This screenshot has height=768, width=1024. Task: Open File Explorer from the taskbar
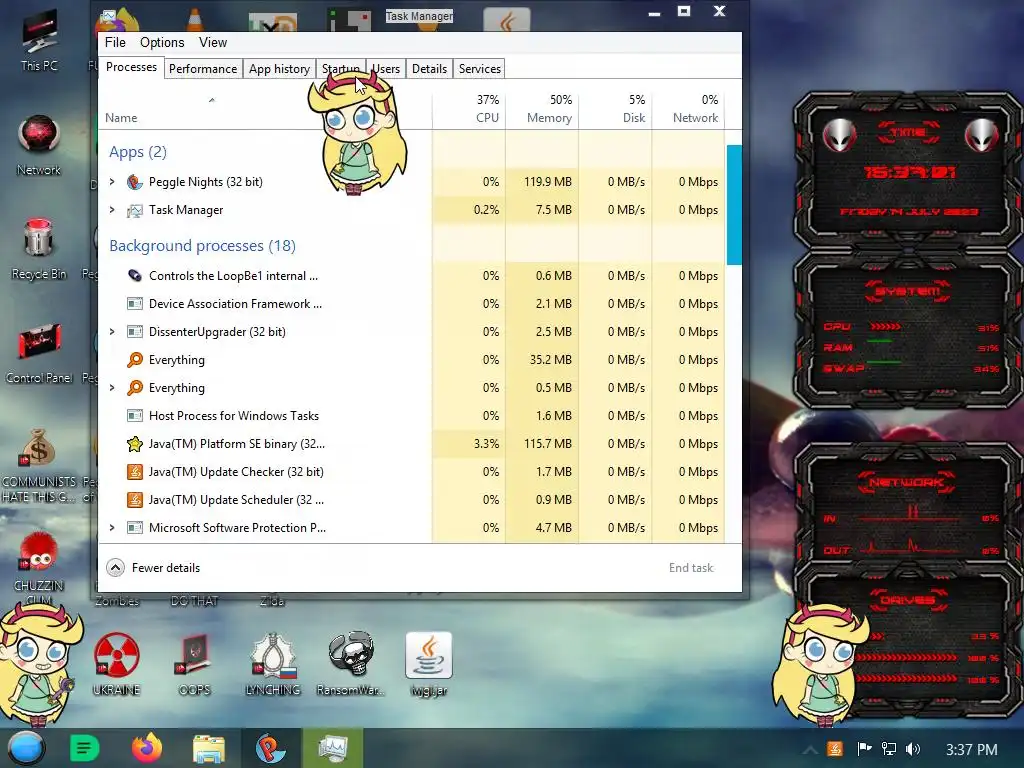(x=208, y=748)
